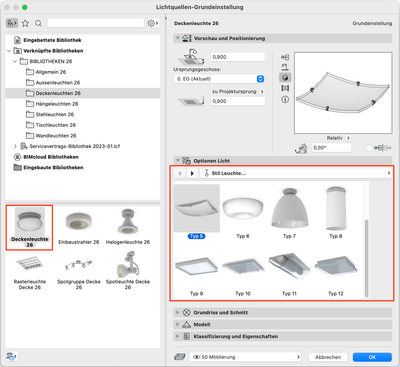This screenshot has width=400, height=367.
Task: Confirm the dialog with OK
Action: tap(372, 357)
